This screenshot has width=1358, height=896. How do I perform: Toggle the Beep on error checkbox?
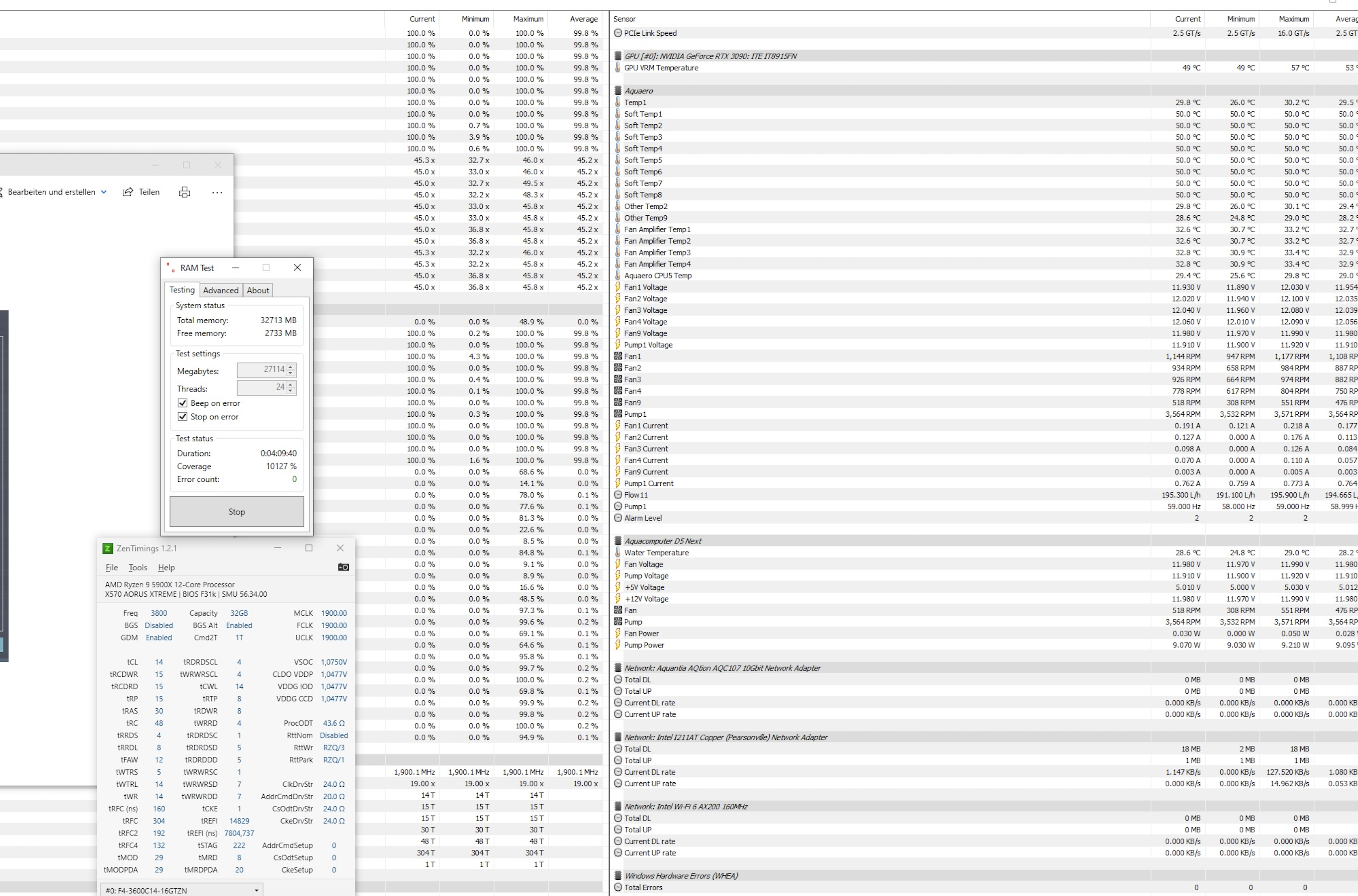point(183,403)
